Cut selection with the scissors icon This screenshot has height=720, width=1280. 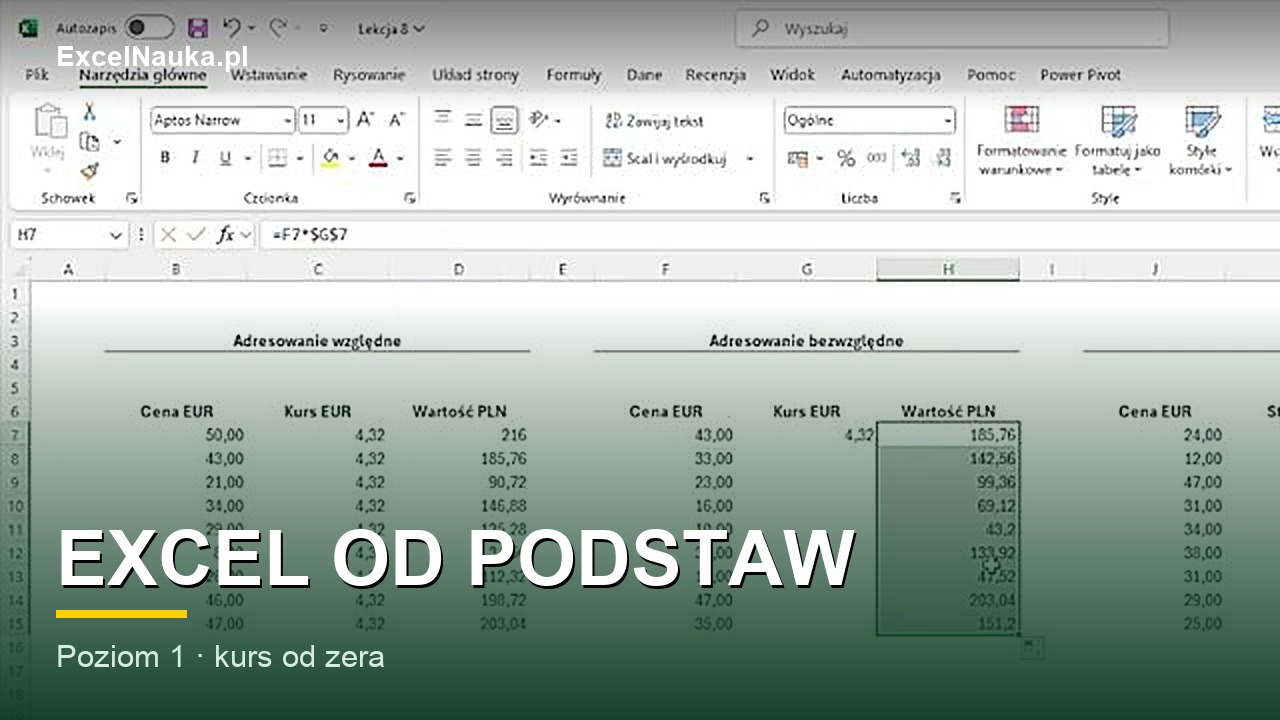[89, 112]
